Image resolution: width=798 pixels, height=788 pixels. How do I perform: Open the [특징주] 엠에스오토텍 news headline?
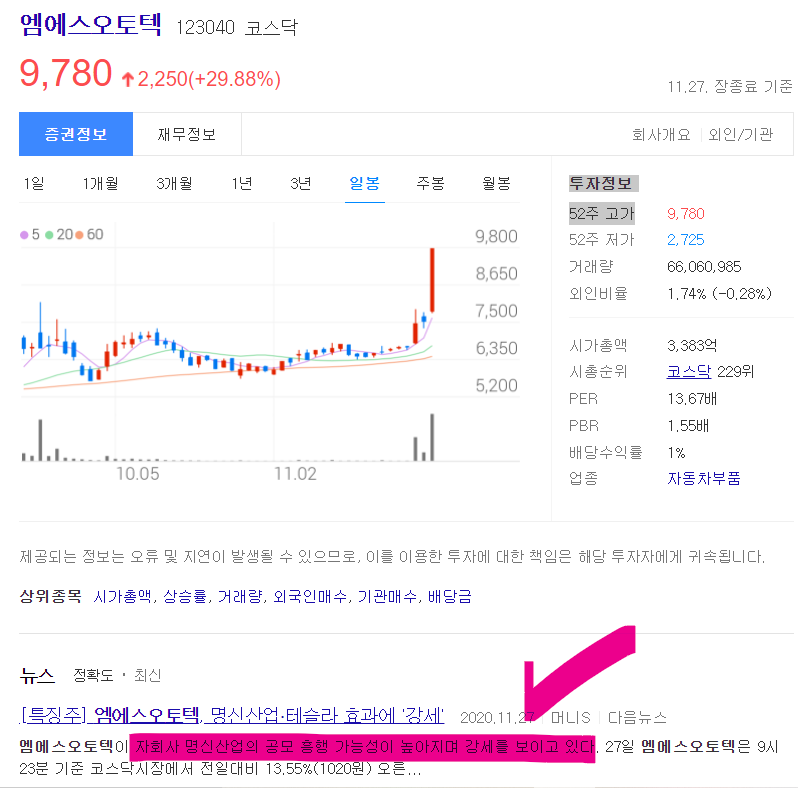pos(232,716)
